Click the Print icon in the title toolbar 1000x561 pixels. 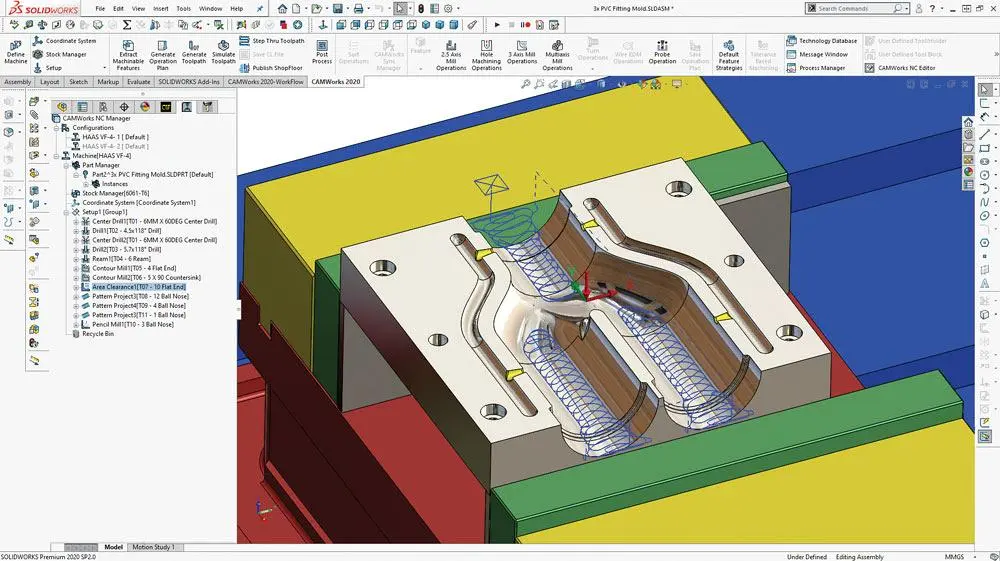click(x=359, y=9)
